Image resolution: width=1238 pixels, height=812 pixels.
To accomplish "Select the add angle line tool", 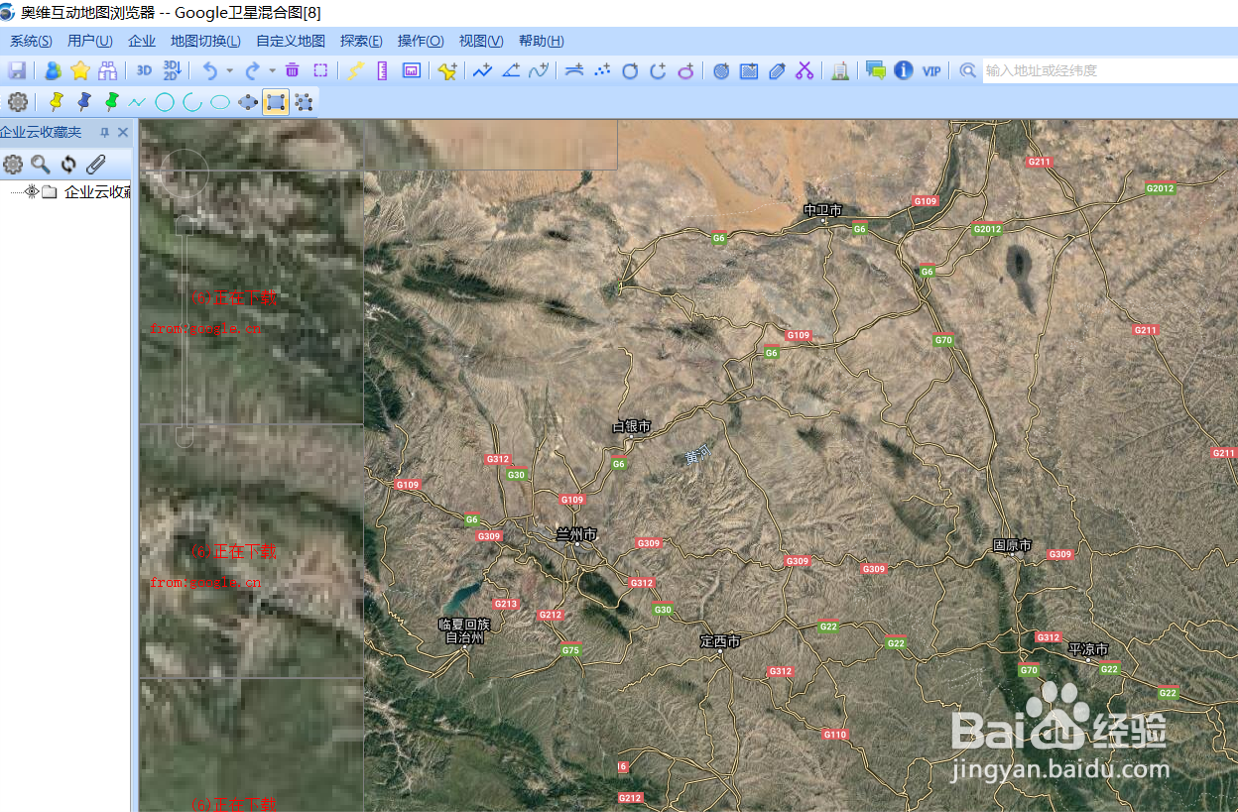I will [x=511, y=71].
